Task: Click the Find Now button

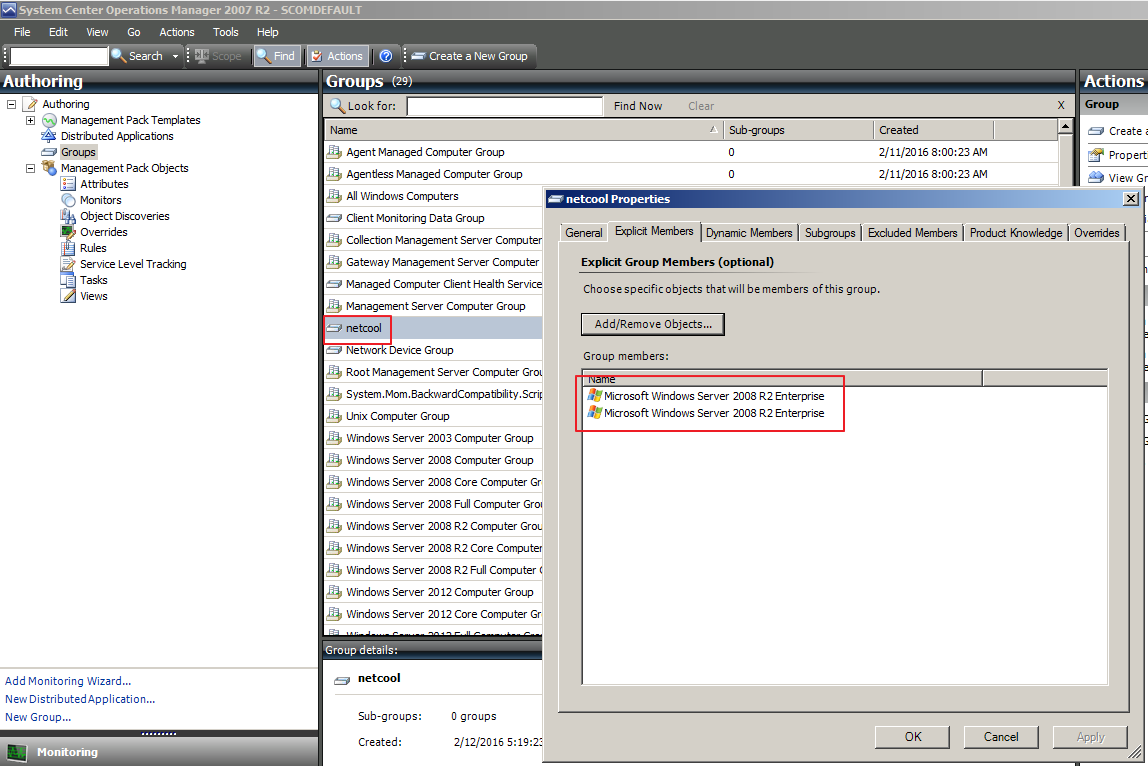Action: 638,106
